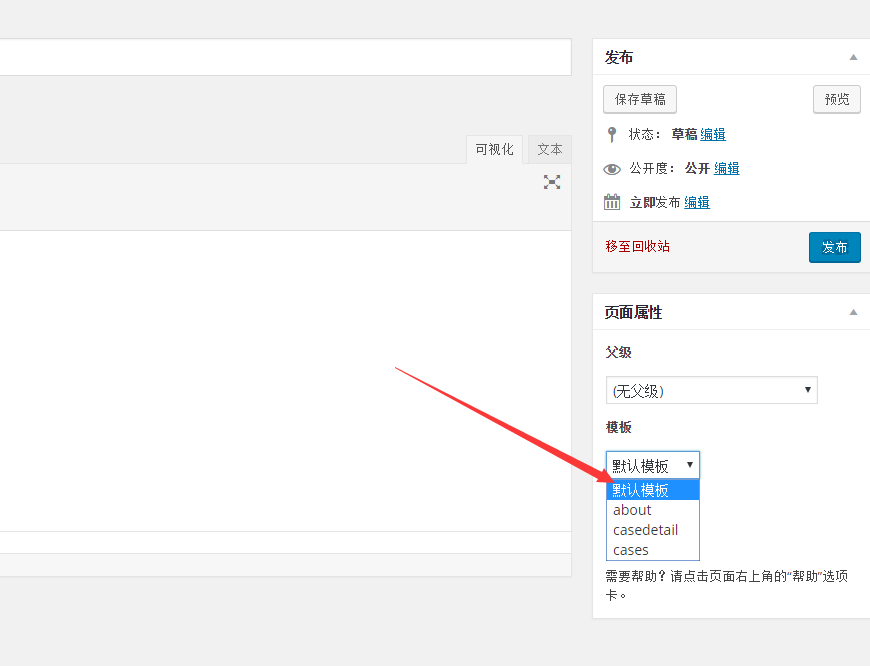
Task: Click the 预览 preview button
Action: [x=836, y=99]
